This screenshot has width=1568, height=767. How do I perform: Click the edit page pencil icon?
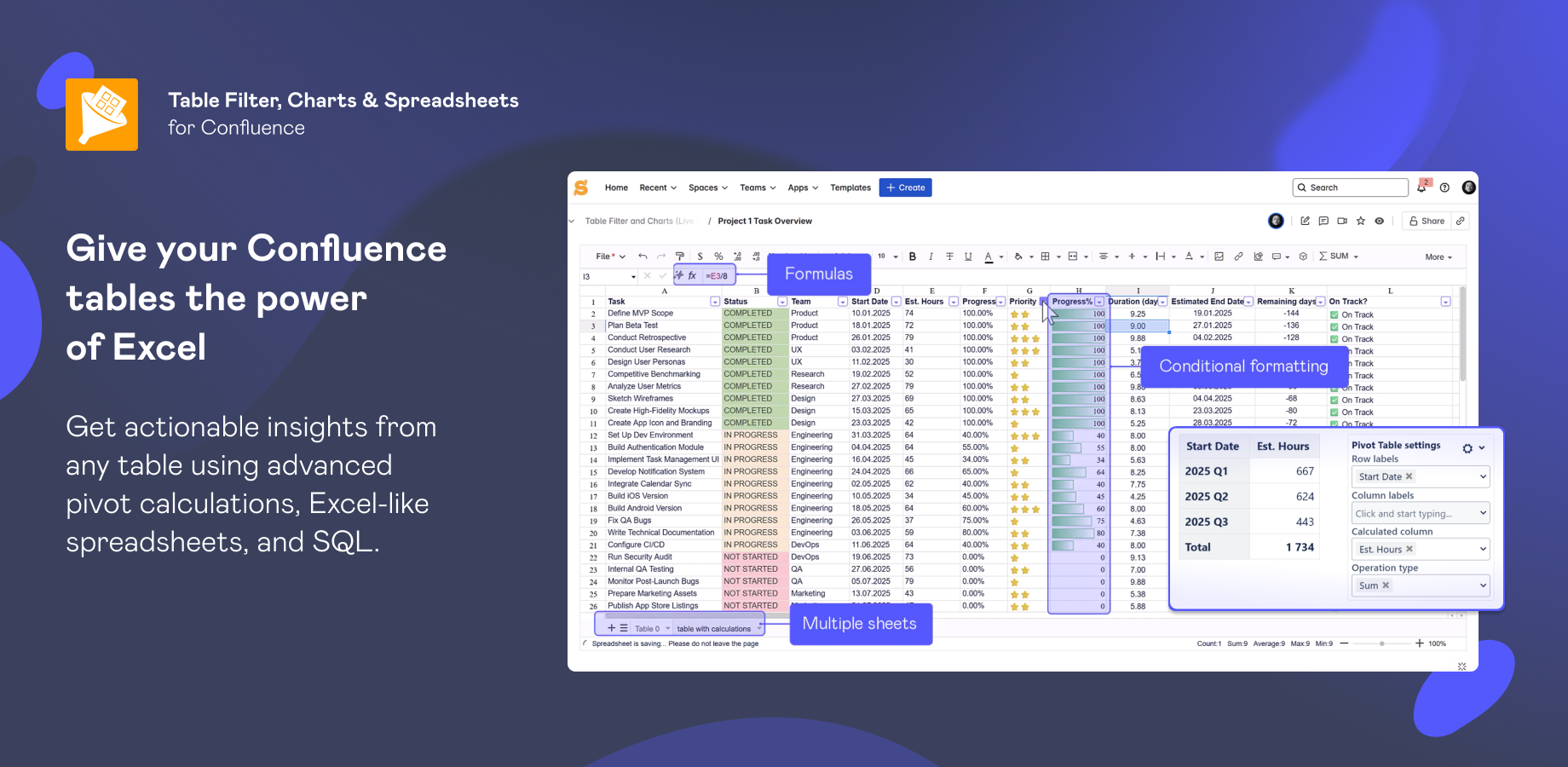click(x=1305, y=221)
